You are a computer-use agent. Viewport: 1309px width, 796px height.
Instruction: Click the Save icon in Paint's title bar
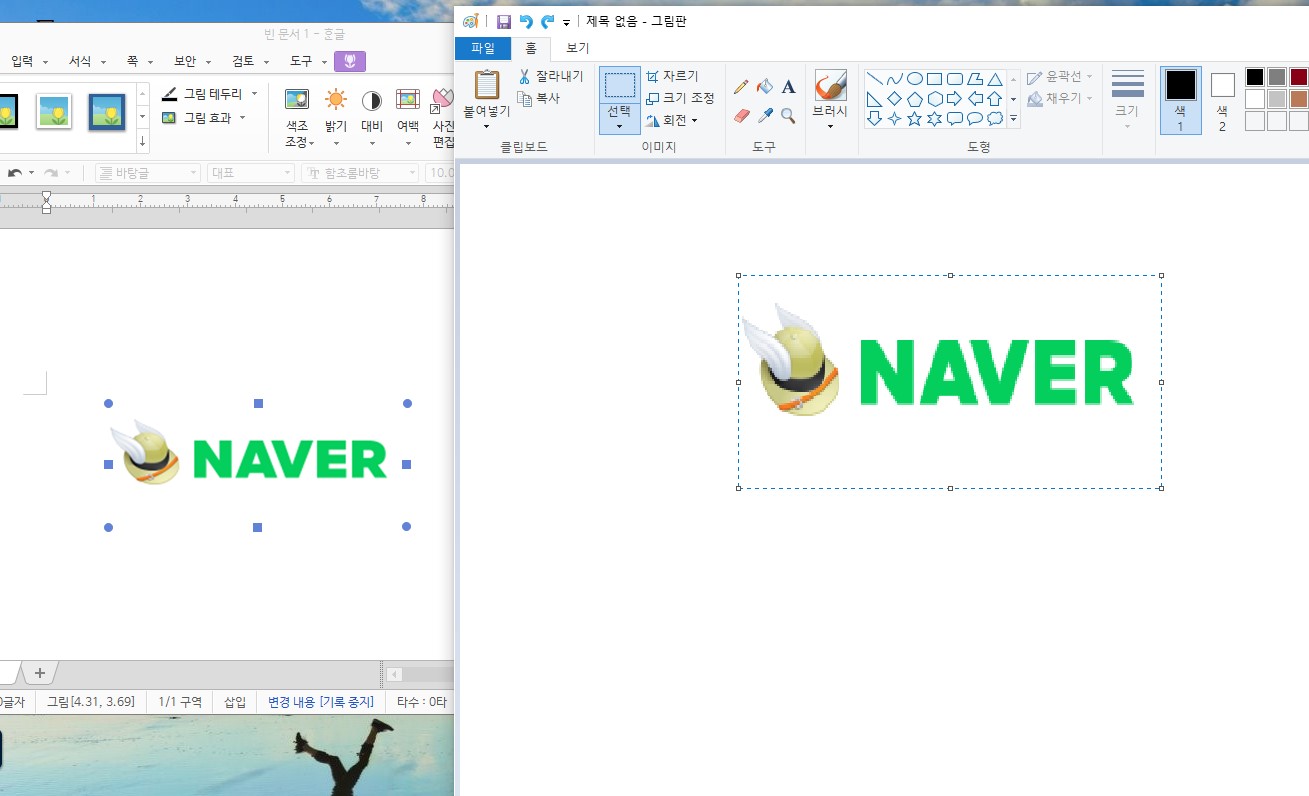[504, 21]
